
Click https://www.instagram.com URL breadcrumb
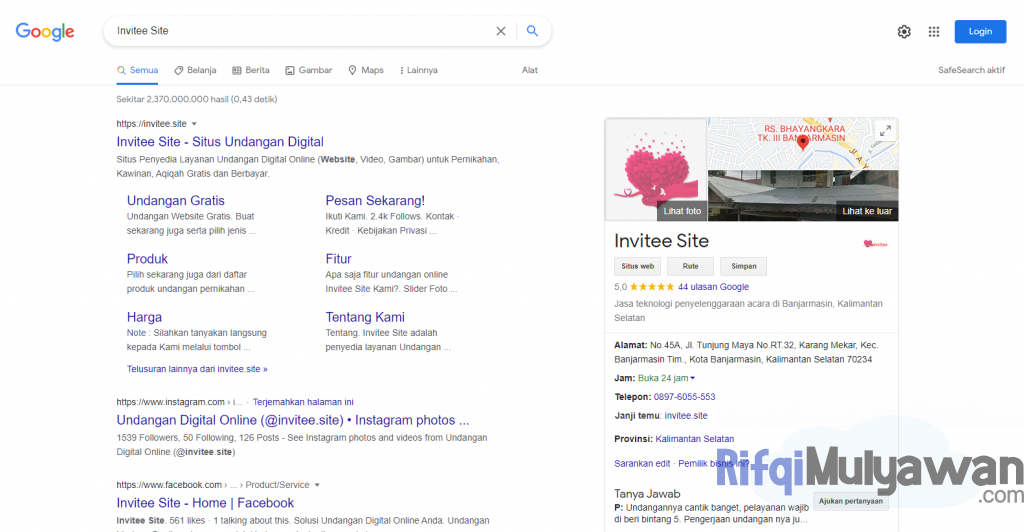pos(170,402)
